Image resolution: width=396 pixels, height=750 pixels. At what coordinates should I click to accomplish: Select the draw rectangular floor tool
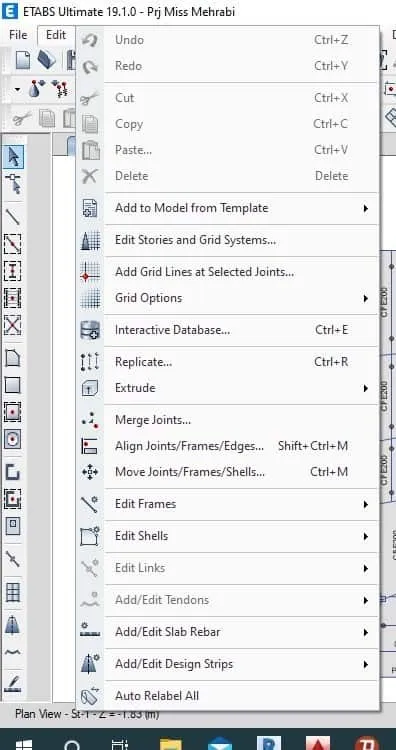click(12, 385)
